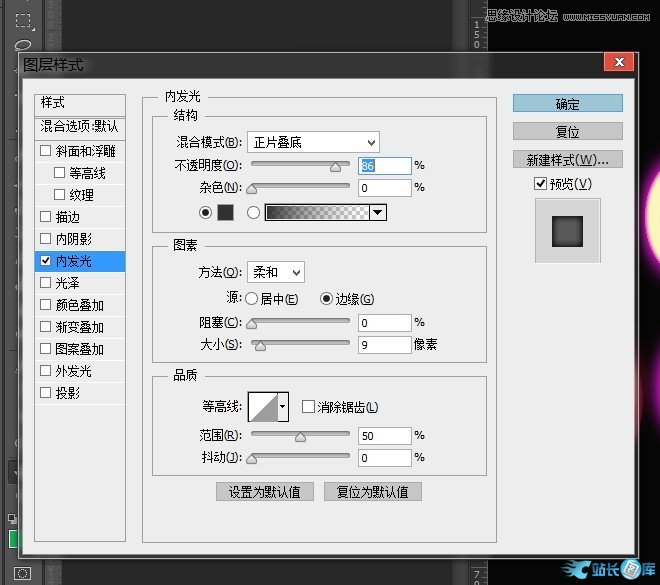Select 外发光 in the styles list
Viewport: 660px width, 585px height.
73,371
